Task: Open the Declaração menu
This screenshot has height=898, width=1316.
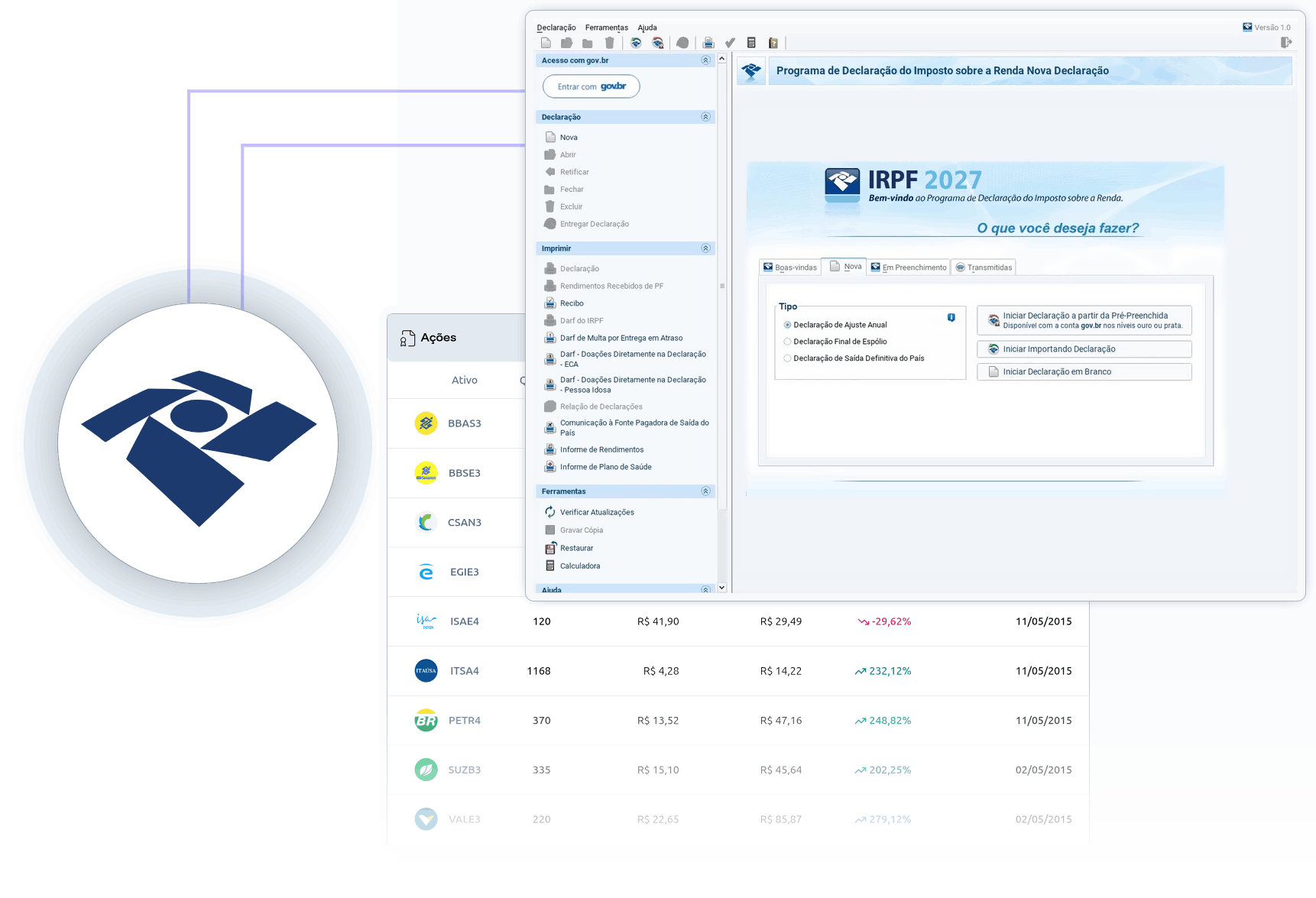Action: (x=556, y=28)
